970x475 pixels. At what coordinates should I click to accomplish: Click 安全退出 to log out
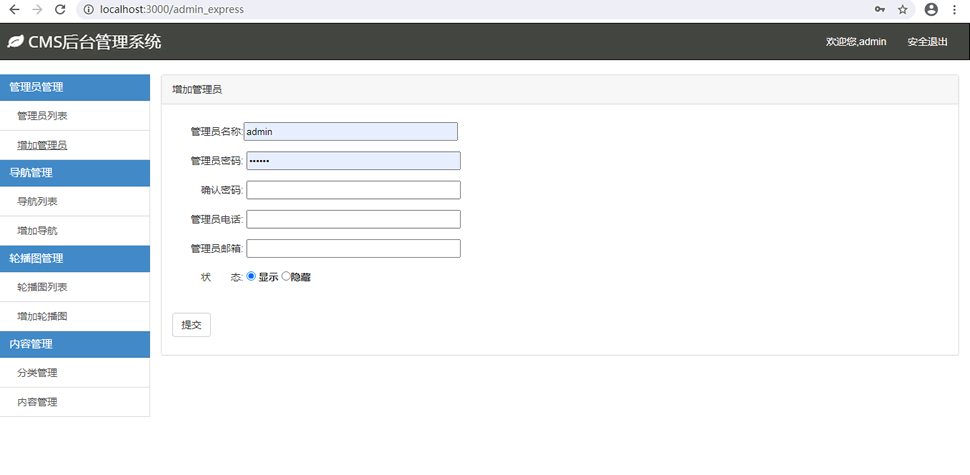[x=927, y=41]
